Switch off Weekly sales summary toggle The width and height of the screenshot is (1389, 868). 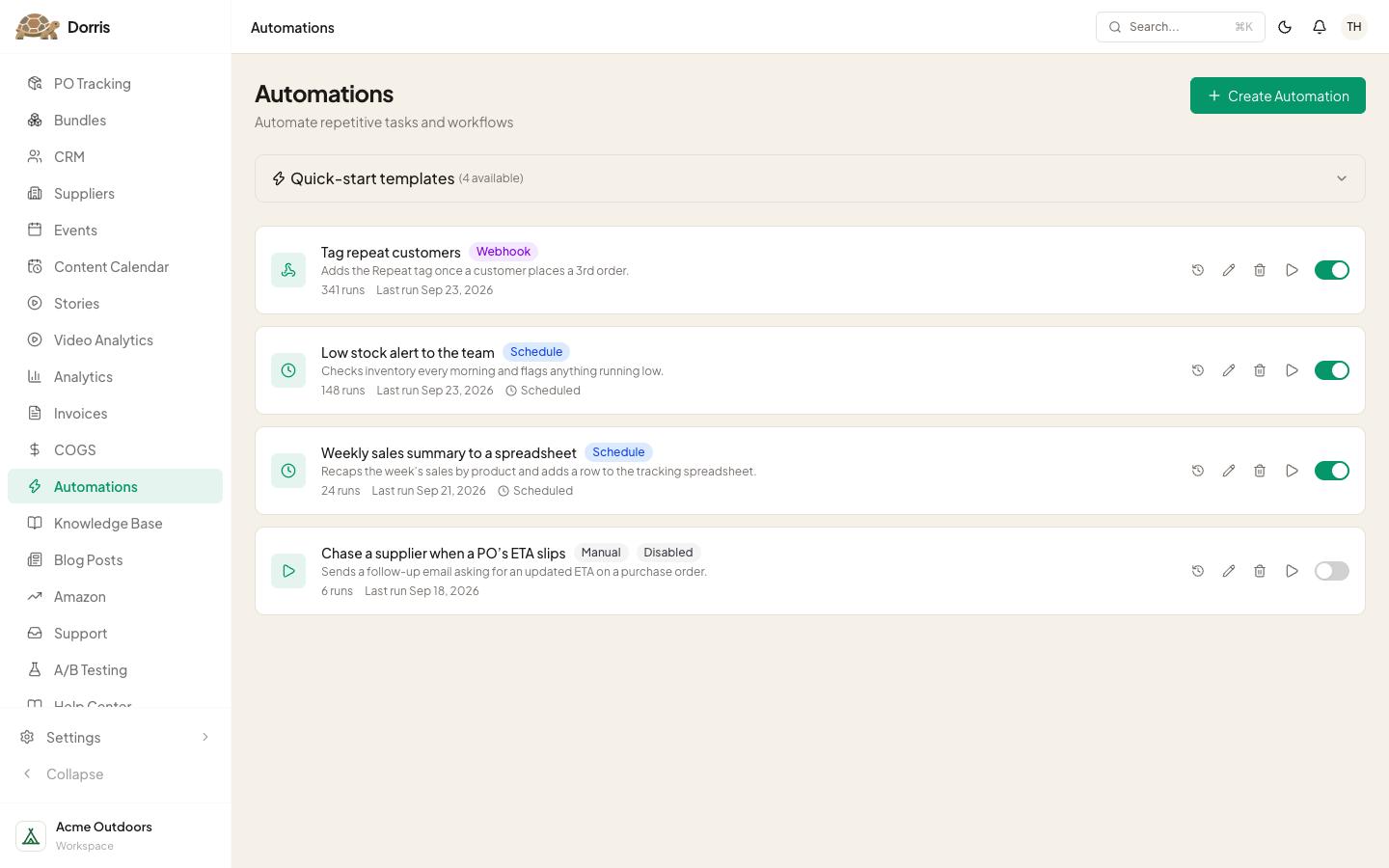(x=1332, y=471)
